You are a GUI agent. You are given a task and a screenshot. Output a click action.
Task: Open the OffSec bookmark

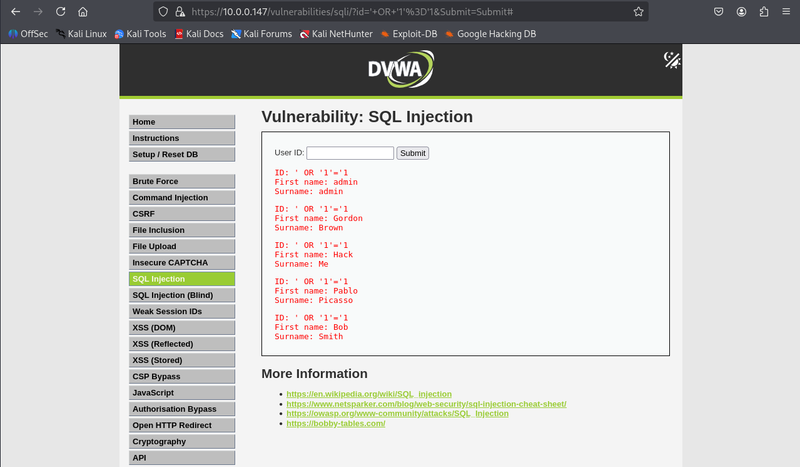pos(28,34)
